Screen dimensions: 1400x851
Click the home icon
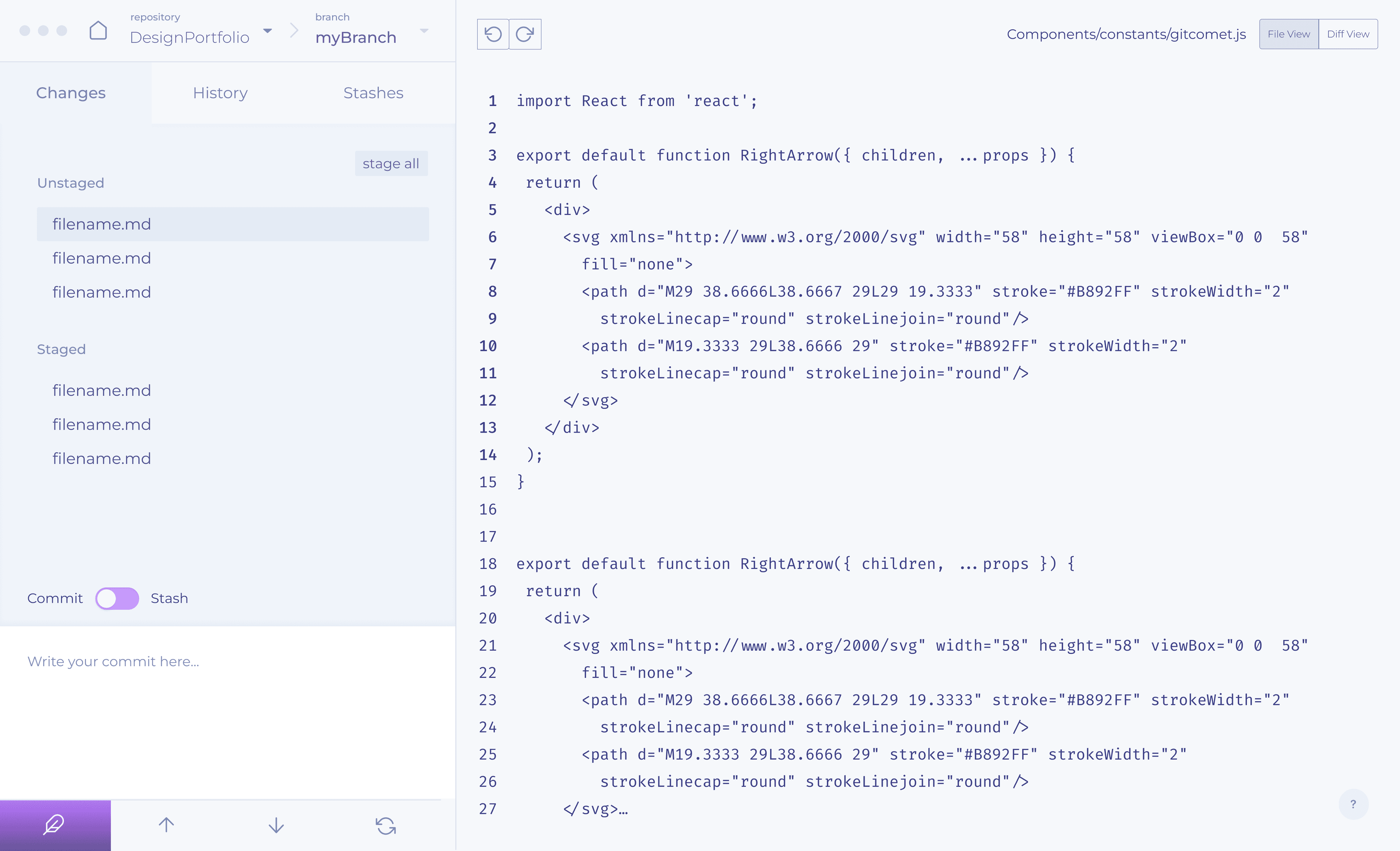(98, 31)
